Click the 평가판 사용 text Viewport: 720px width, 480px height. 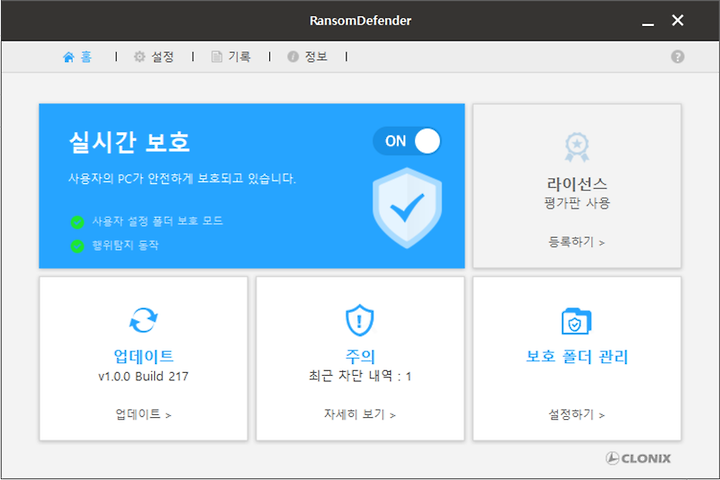(577, 203)
